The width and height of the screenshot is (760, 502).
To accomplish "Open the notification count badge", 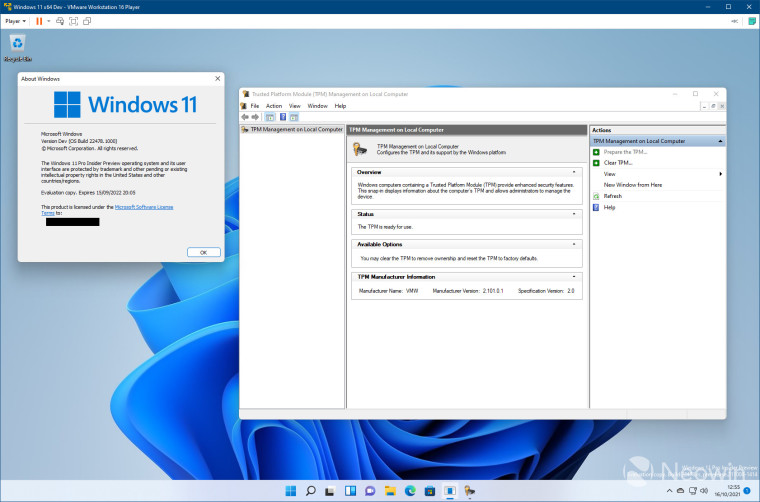I will click(747, 490).
